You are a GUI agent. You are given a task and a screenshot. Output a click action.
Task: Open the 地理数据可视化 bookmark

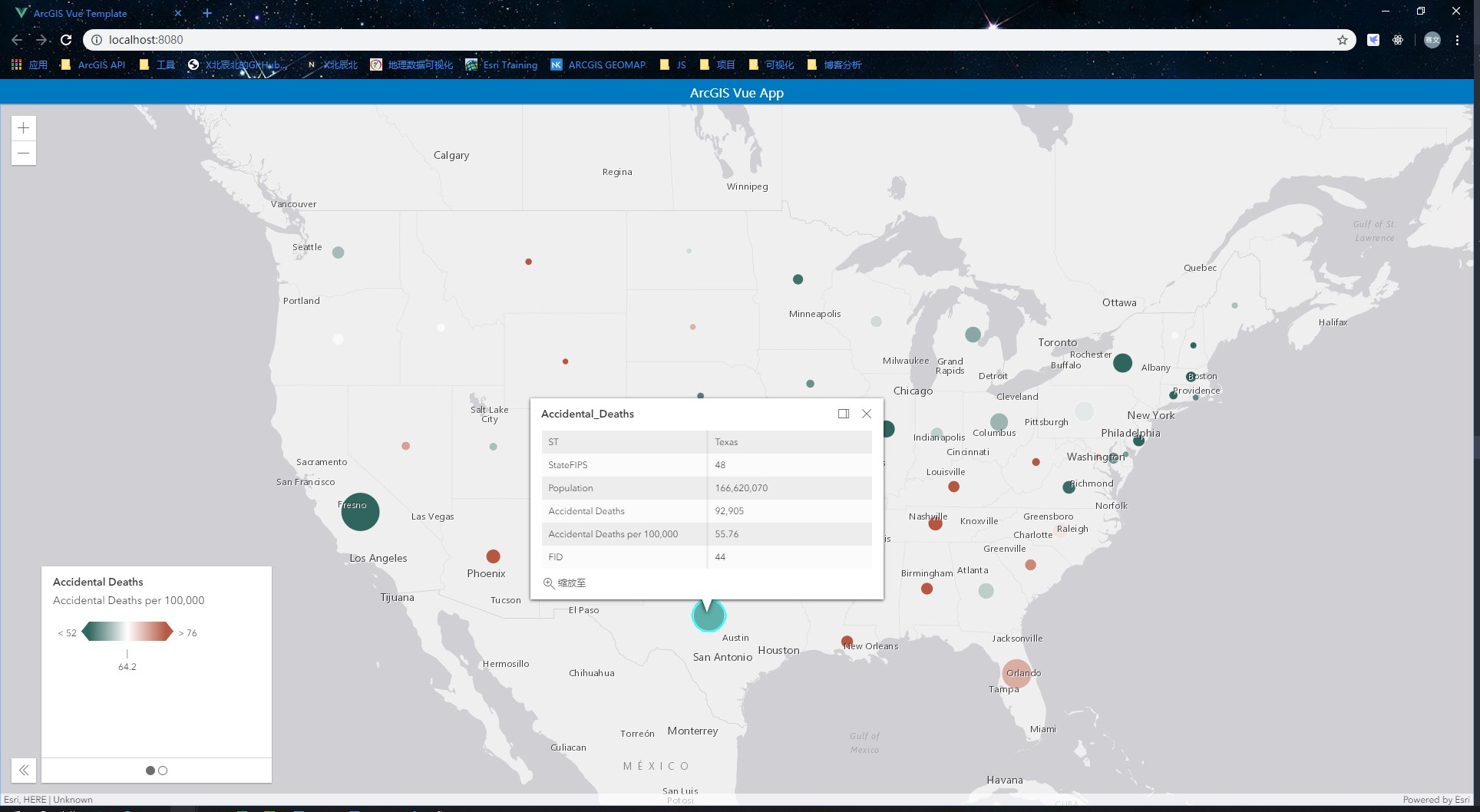pyautogui.click(x=411, y=64)
